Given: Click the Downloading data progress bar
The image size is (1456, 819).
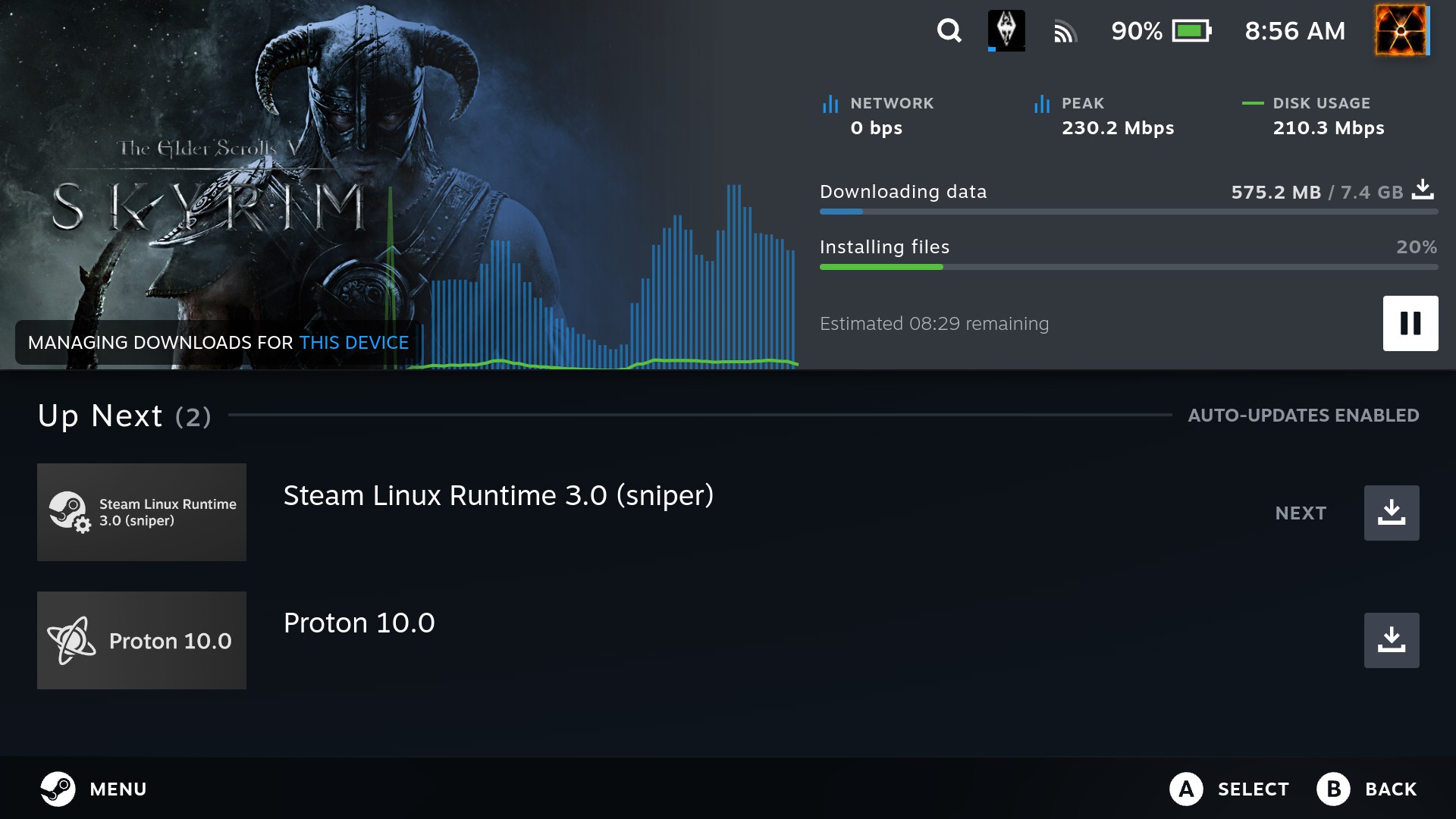Looking at the screenshot, I should (x=1128, y=212).
